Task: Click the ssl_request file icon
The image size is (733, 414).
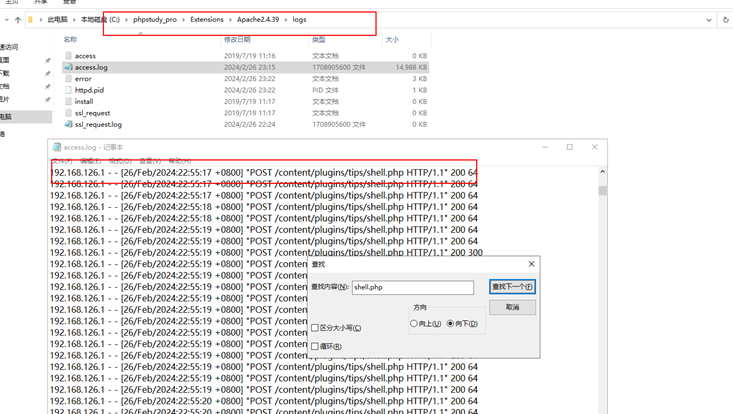Action: tap(69, 113)
